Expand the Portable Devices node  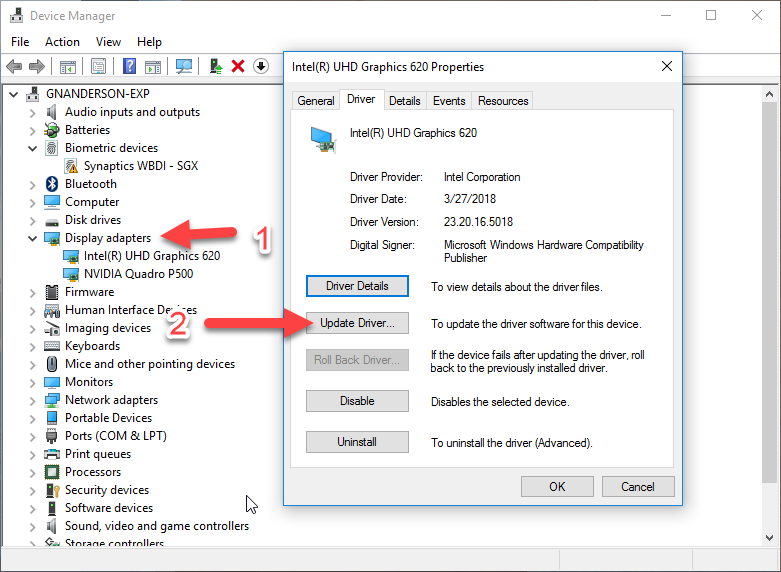pos(32,419)
